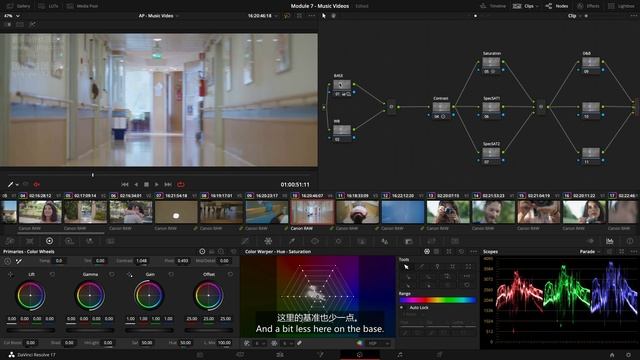Viewport: 640px width, 360px height.
Task: Open the Qualifier eyedropper palette
Action: (x=292, y=241)
